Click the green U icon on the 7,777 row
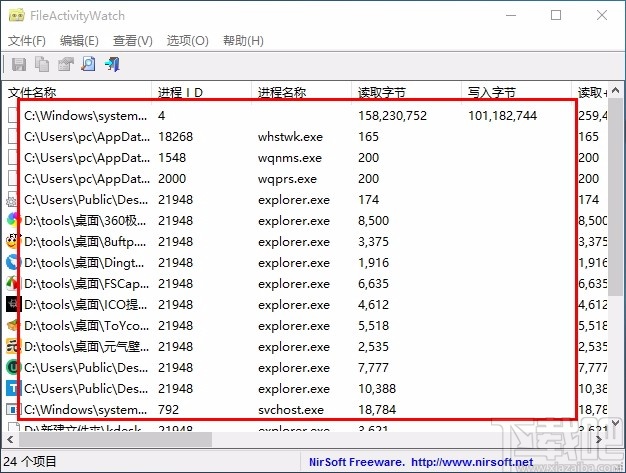 13,367
